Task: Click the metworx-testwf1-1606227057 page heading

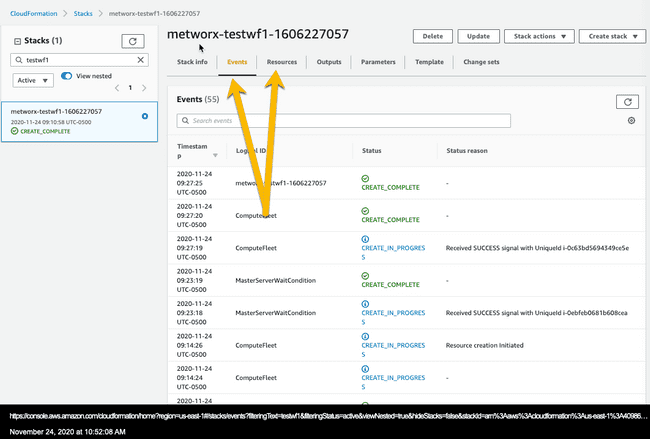Action: coord(258,34)
